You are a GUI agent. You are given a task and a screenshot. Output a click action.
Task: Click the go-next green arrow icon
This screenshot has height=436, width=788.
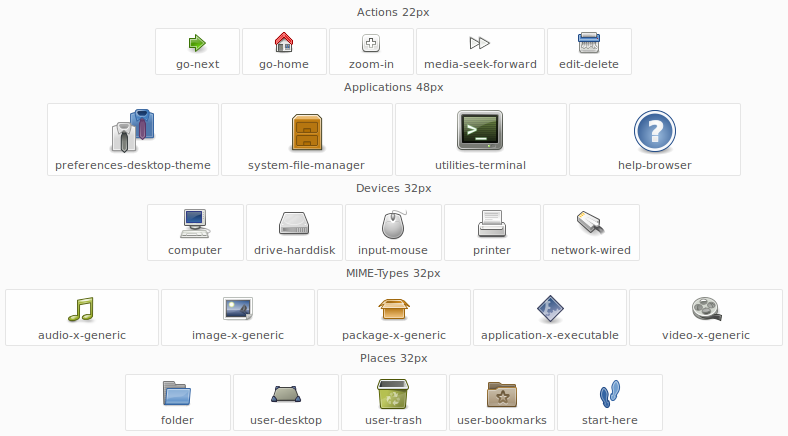click(x=198, y=43)
